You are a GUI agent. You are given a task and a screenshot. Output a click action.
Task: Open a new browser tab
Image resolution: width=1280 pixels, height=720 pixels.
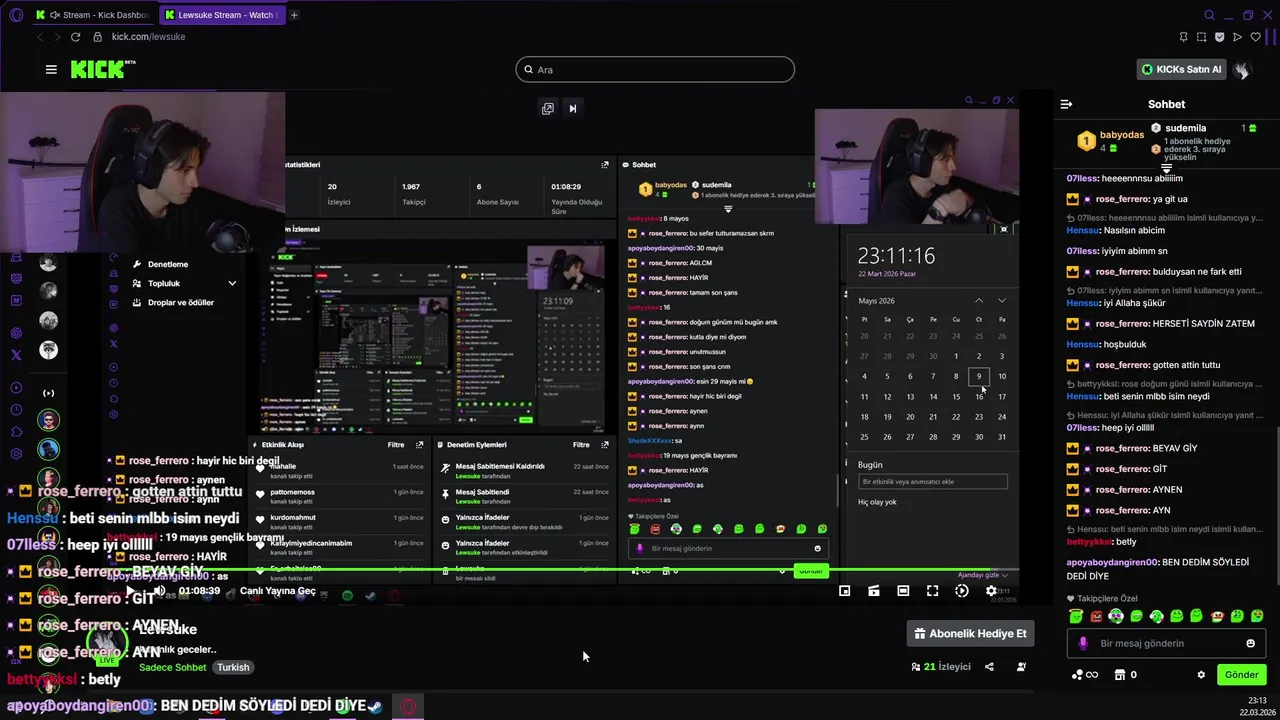[294, 15]
